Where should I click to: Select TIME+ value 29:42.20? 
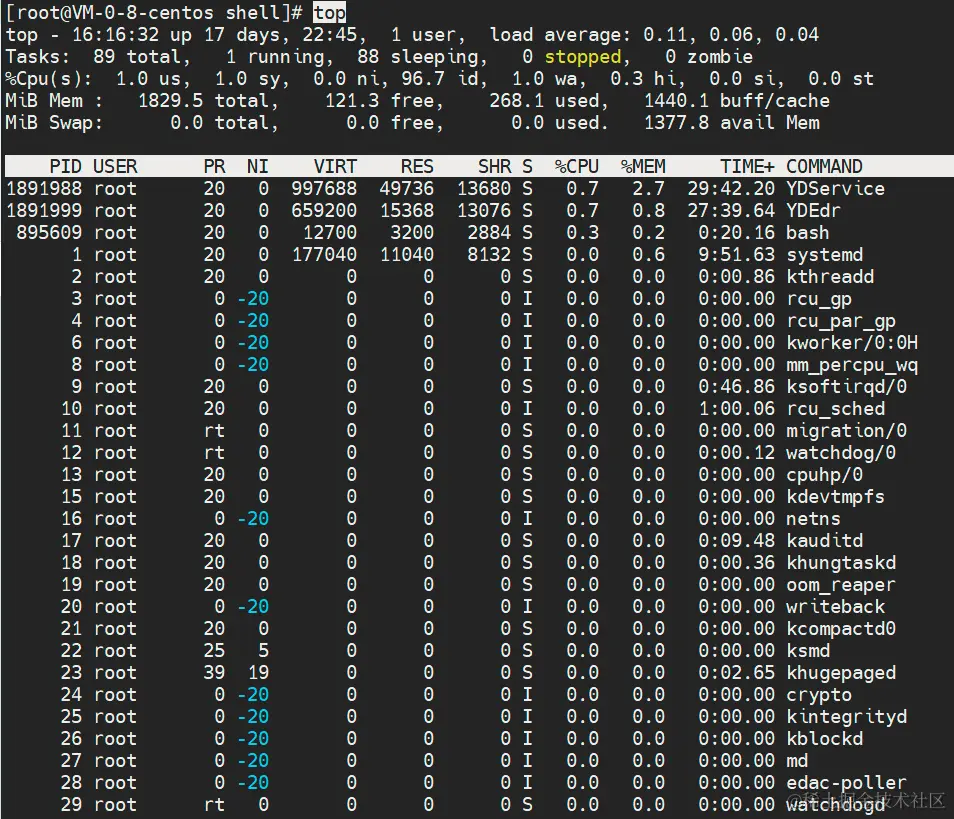[731, 189]
